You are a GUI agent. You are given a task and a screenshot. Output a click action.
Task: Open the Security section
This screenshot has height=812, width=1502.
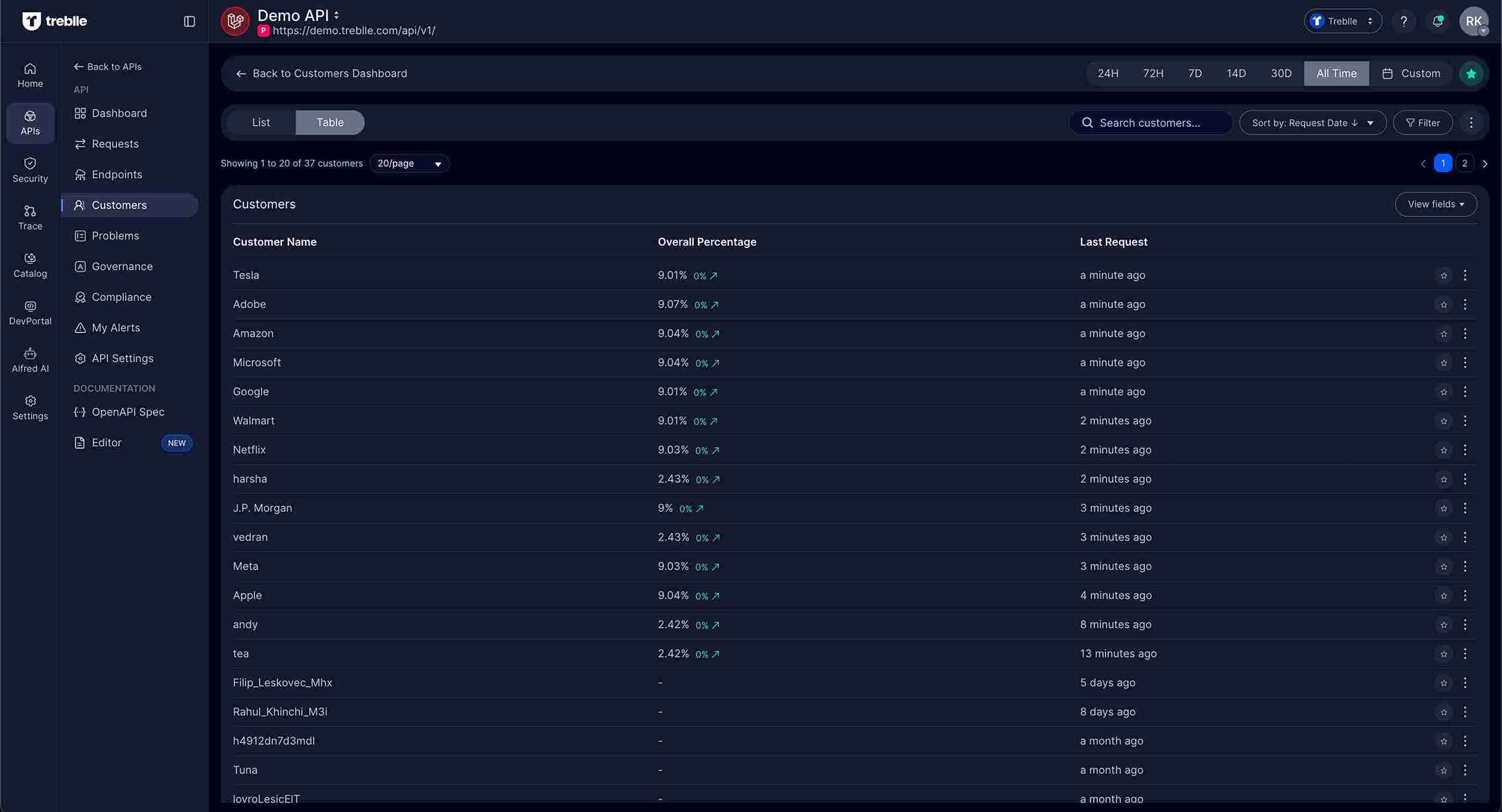pyautogui.click(x=30, y=170)
